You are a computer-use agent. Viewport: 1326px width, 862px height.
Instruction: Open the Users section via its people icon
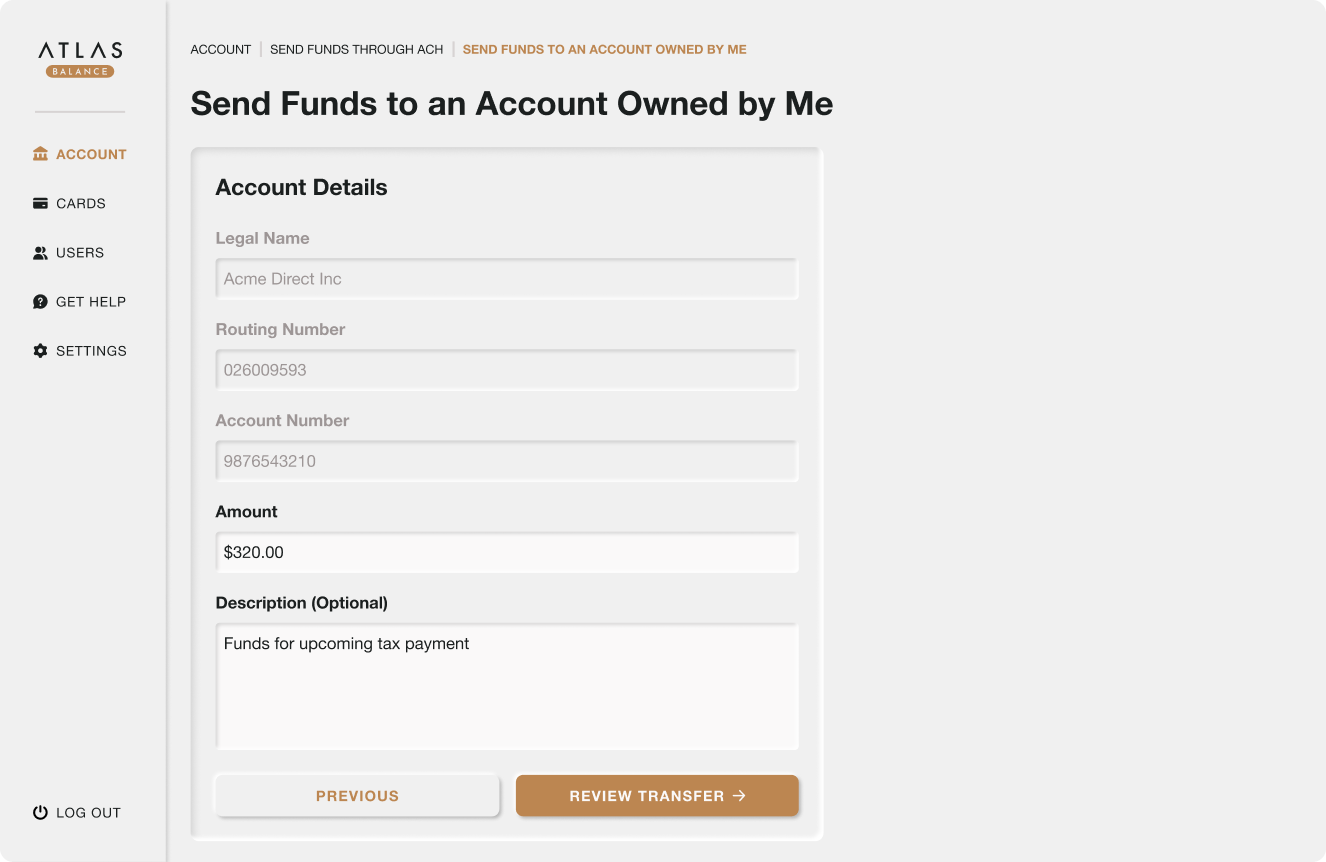click(39, 252)
